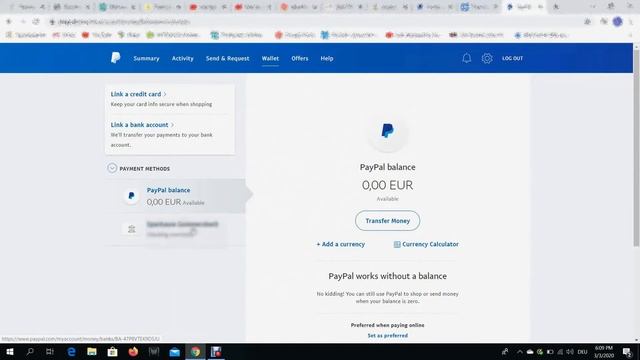Click the volume icon in system tray
The image size is (640, 360).
[x=570, y=351]
